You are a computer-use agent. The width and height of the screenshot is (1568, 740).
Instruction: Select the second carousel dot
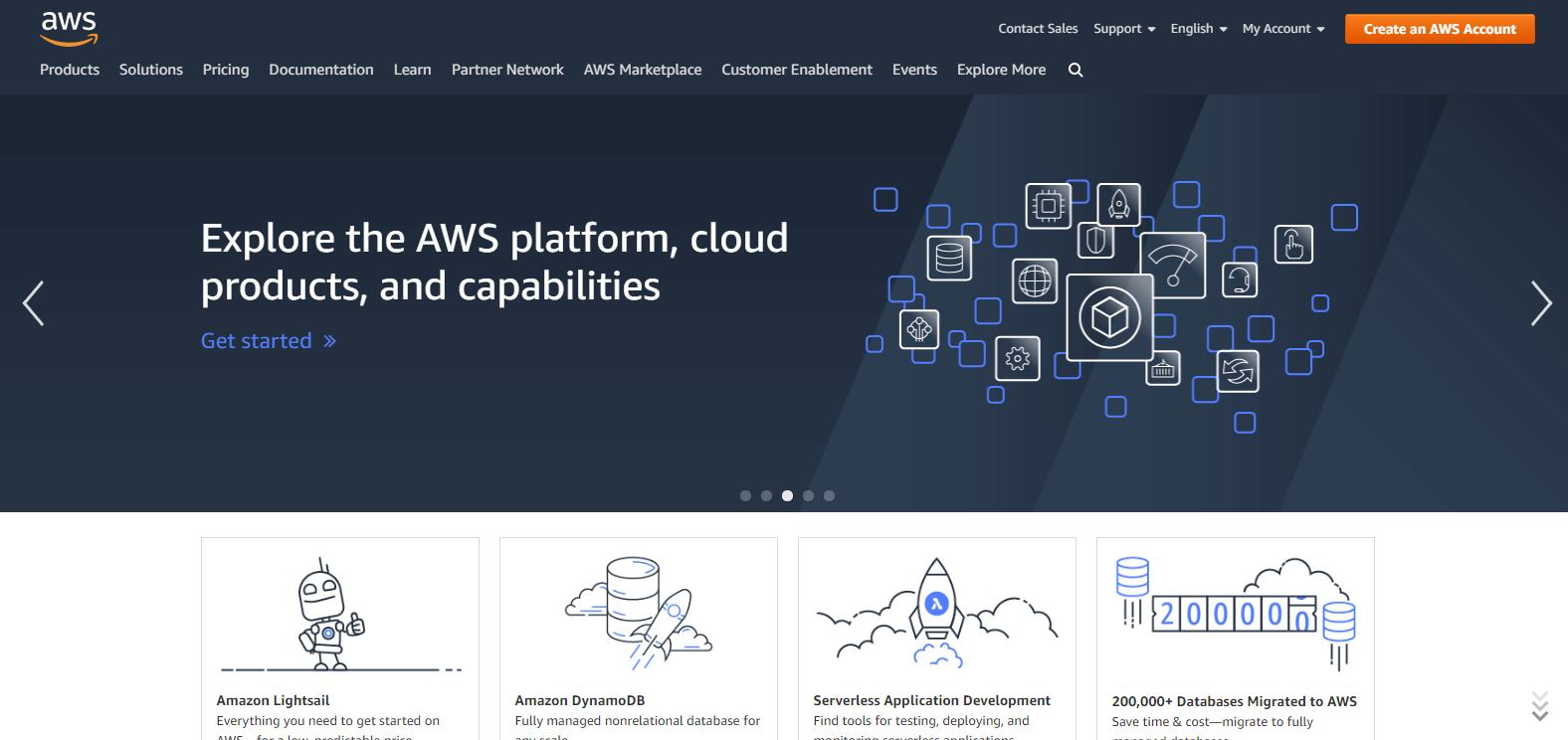tap(766, 495)
